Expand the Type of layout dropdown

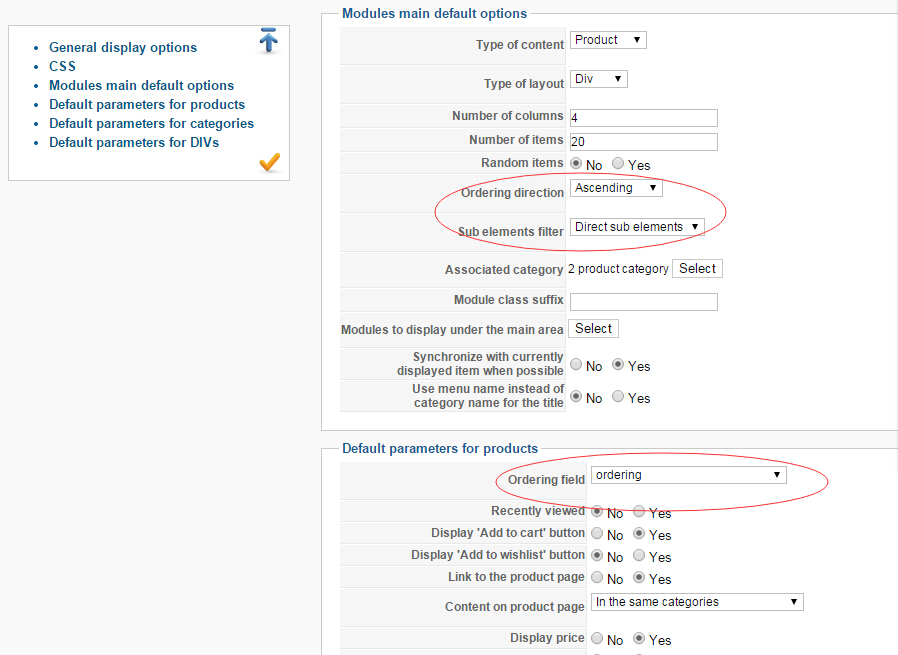point(599,78)
